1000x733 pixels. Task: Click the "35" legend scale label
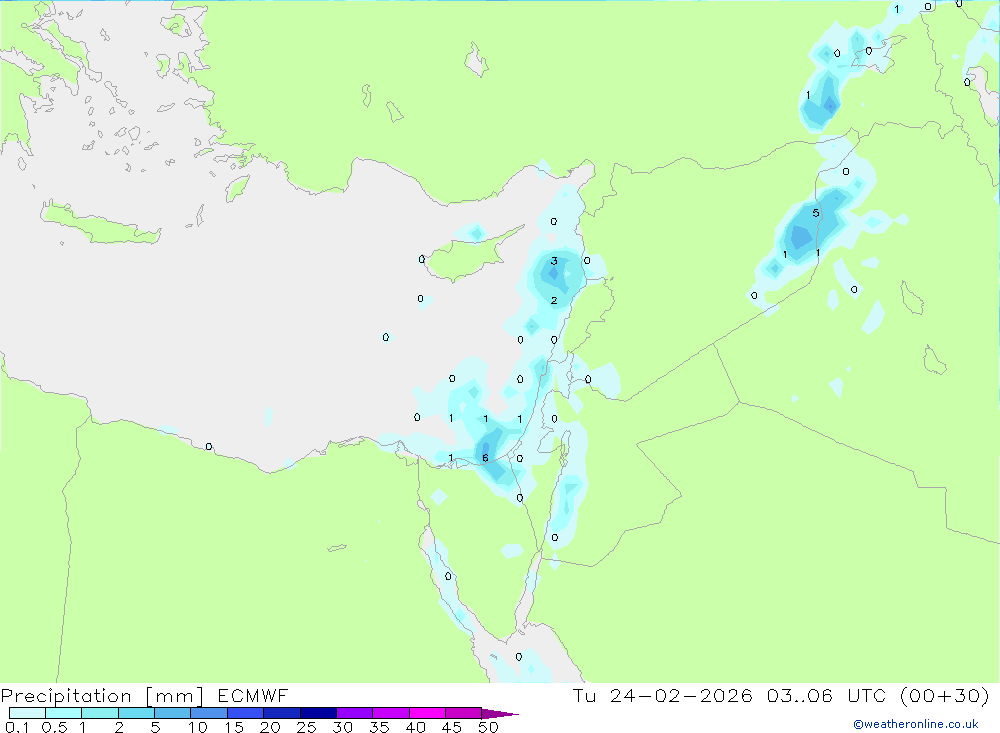click(x=379, y=727)
